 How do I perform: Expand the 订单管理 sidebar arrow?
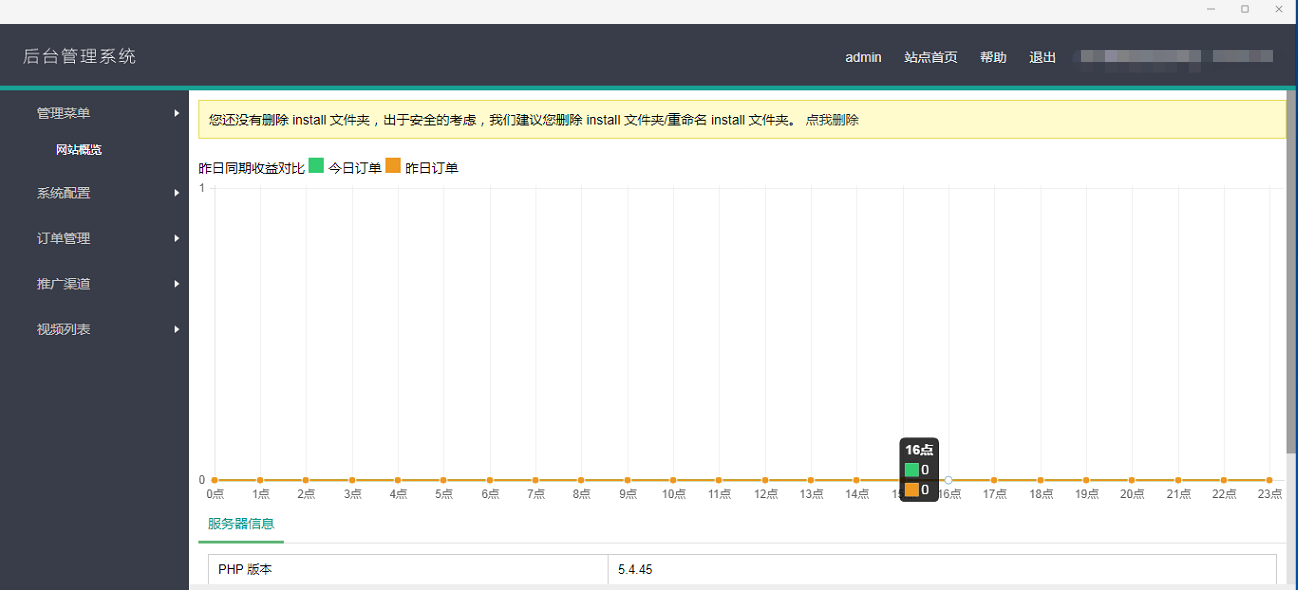(177, 238)
